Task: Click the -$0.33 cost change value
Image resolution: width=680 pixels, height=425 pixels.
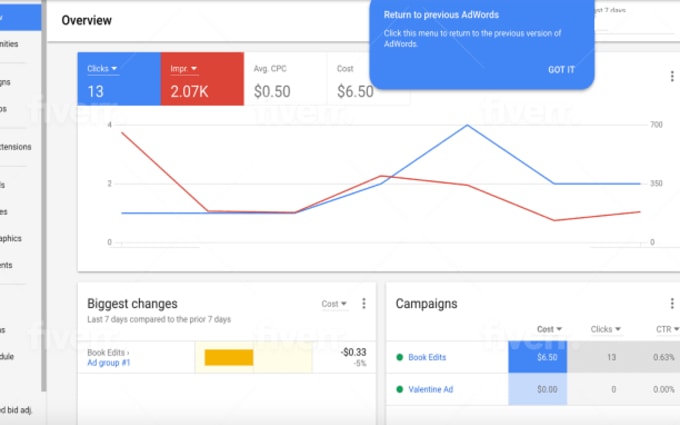Action: point(353,352)
